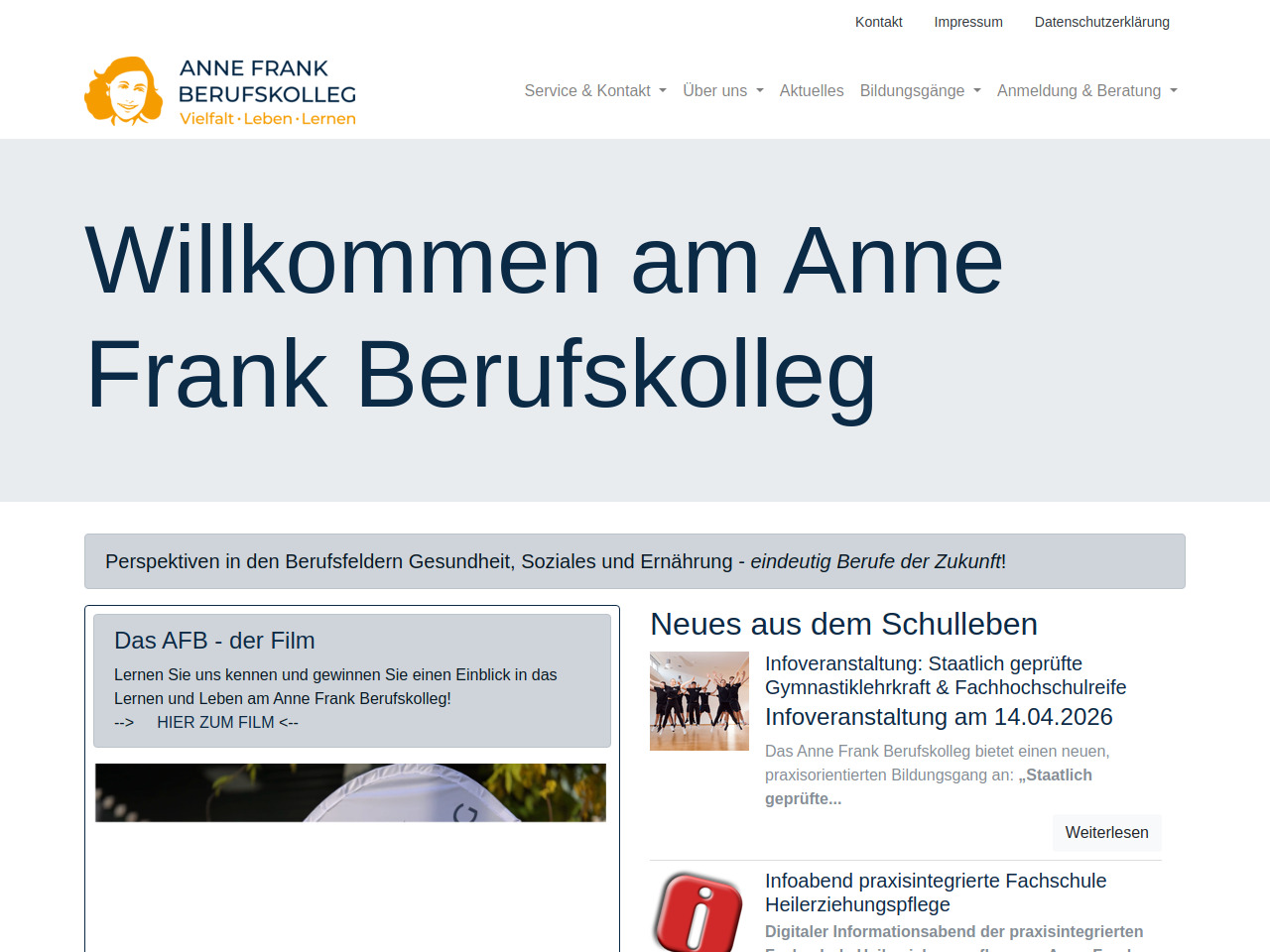Open the Gymnastiklehrkraft Infoveranstaltung article title
Image resolution: width=1270 pixels, height=952 pixels.
click(x=945, y=675)
